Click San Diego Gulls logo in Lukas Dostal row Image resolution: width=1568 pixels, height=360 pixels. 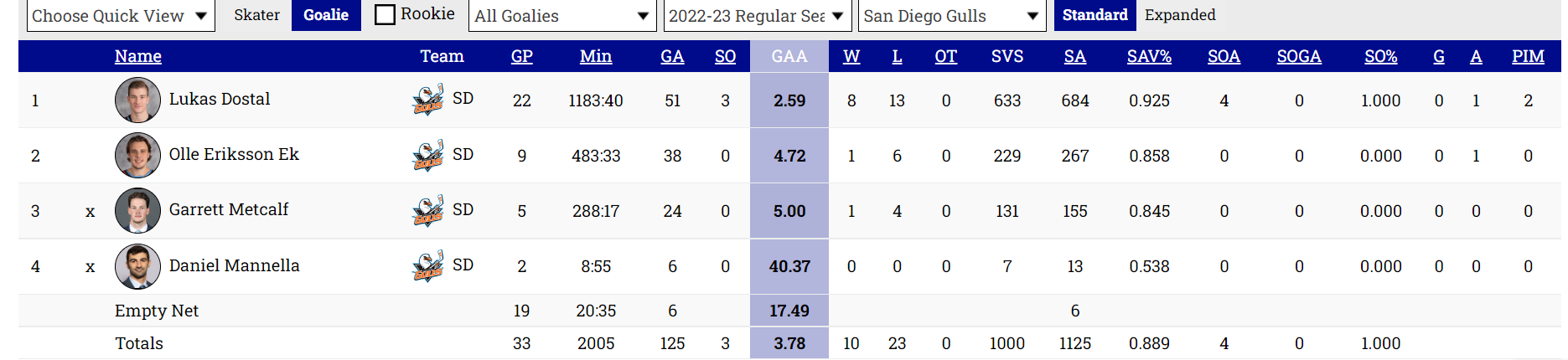pos(428,100)
